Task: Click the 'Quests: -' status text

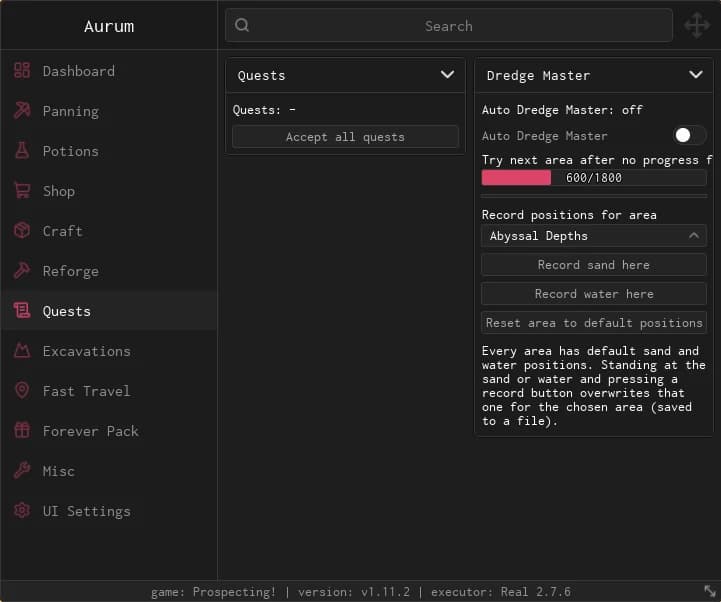Action: (264, 110)
